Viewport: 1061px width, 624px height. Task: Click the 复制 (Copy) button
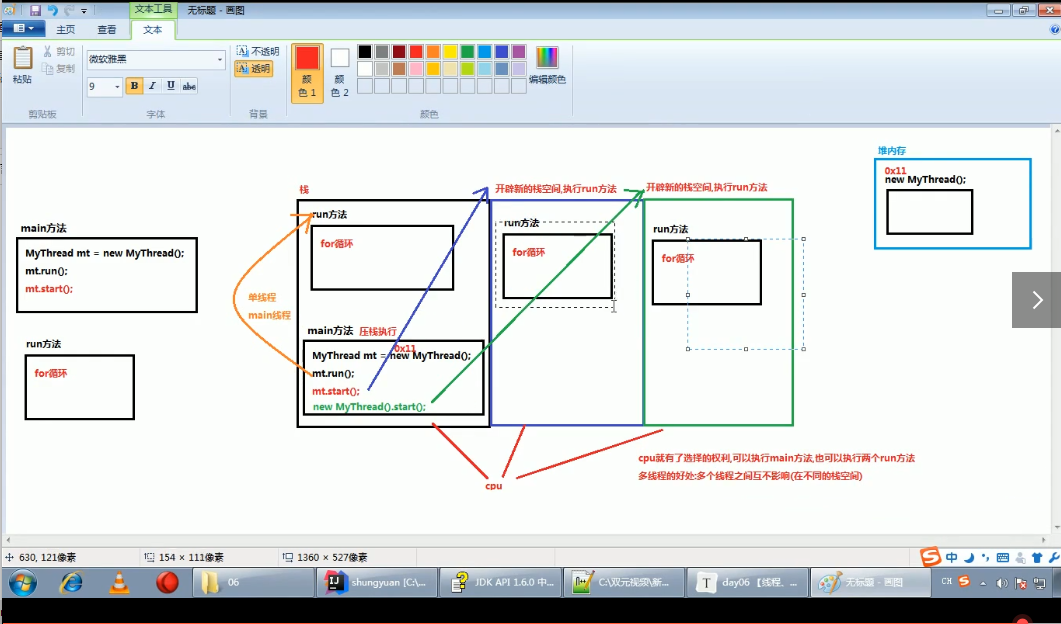(x=60, y=68)
